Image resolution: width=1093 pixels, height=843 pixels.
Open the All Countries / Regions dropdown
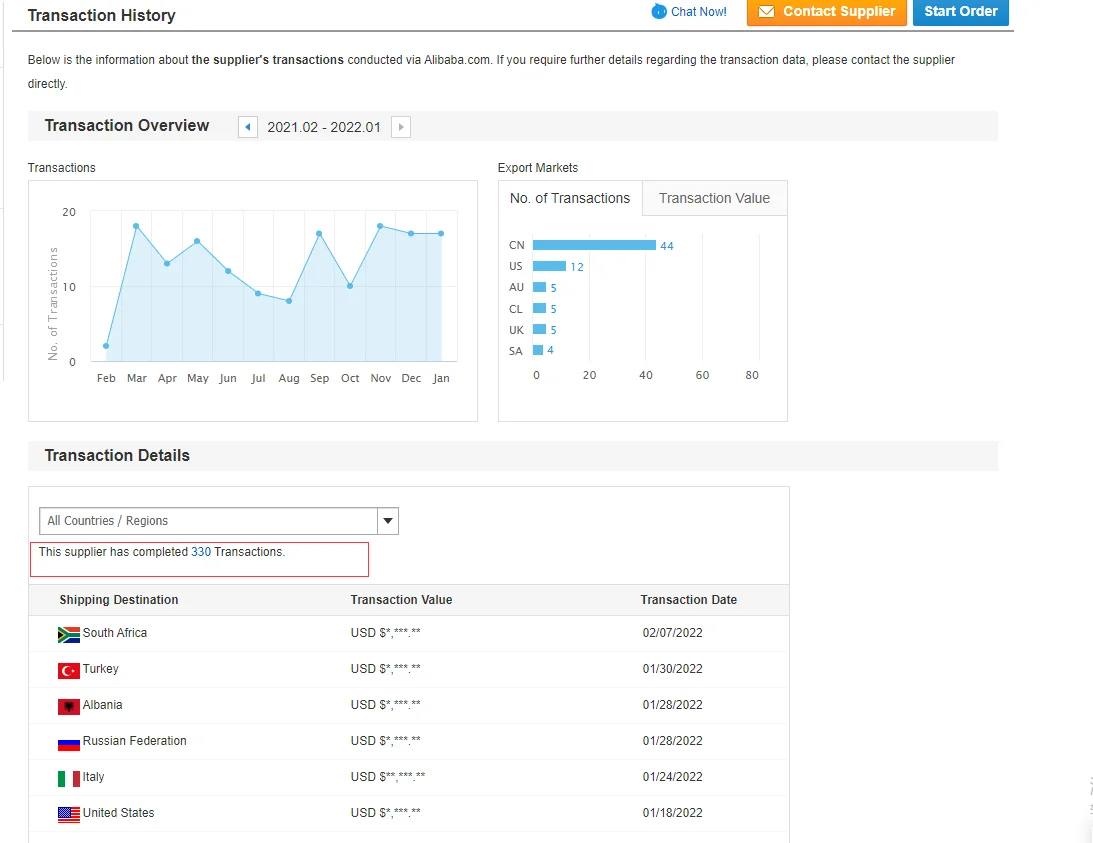pyautogui.click(x=208, y=521)
